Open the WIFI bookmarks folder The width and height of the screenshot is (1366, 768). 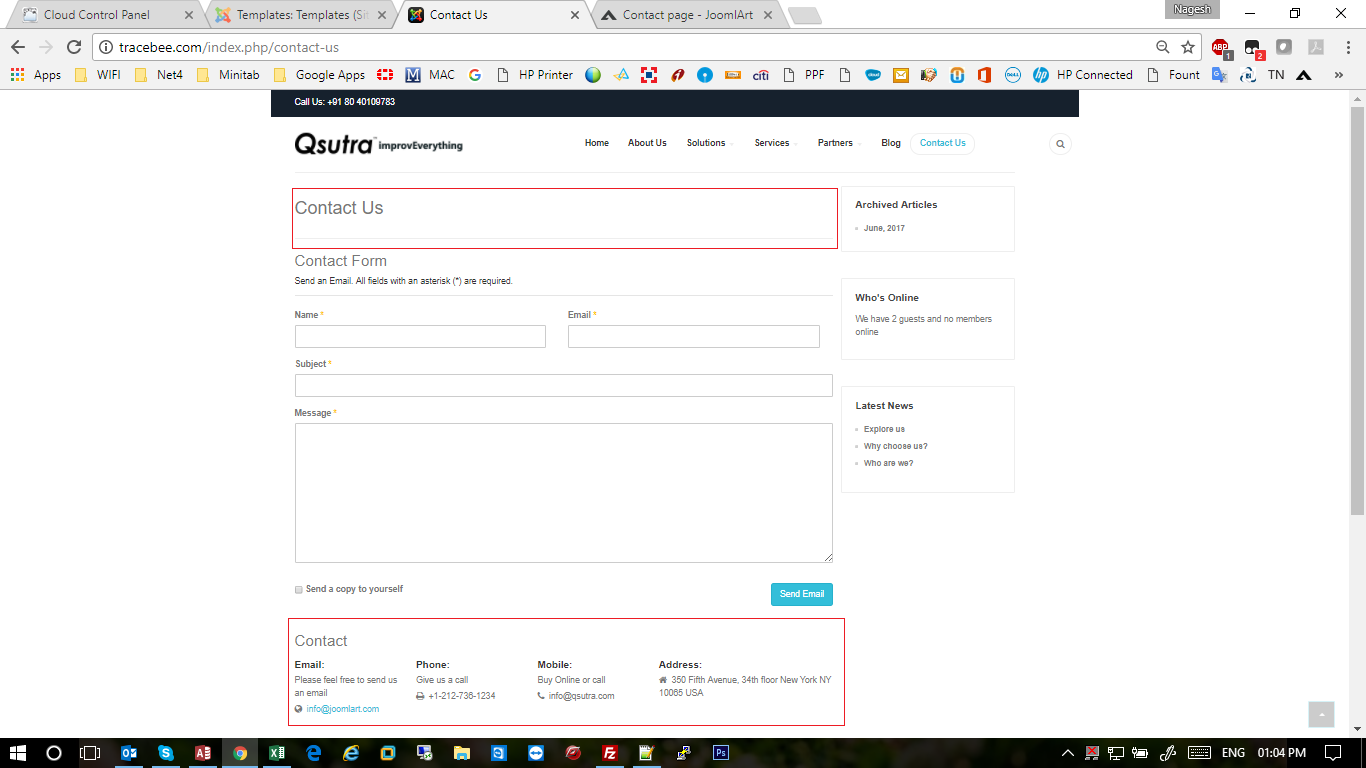pos(98,75)
